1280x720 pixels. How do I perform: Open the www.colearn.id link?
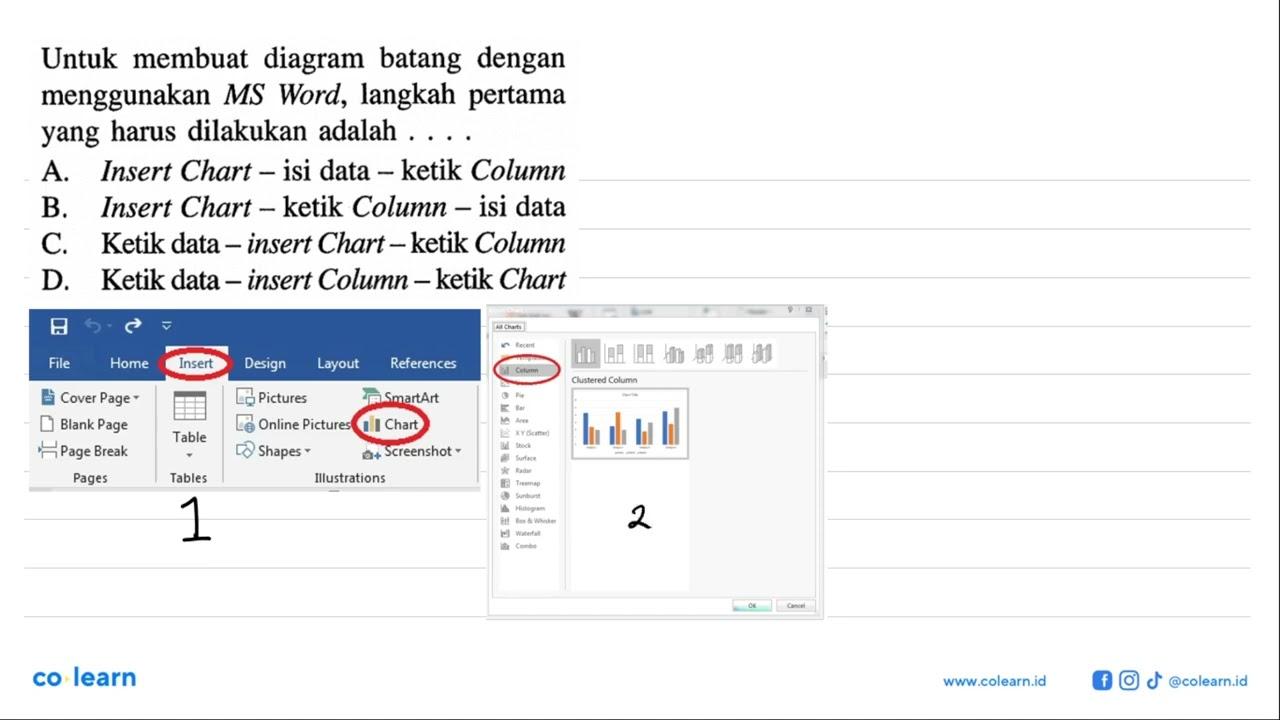click(994, 681)
